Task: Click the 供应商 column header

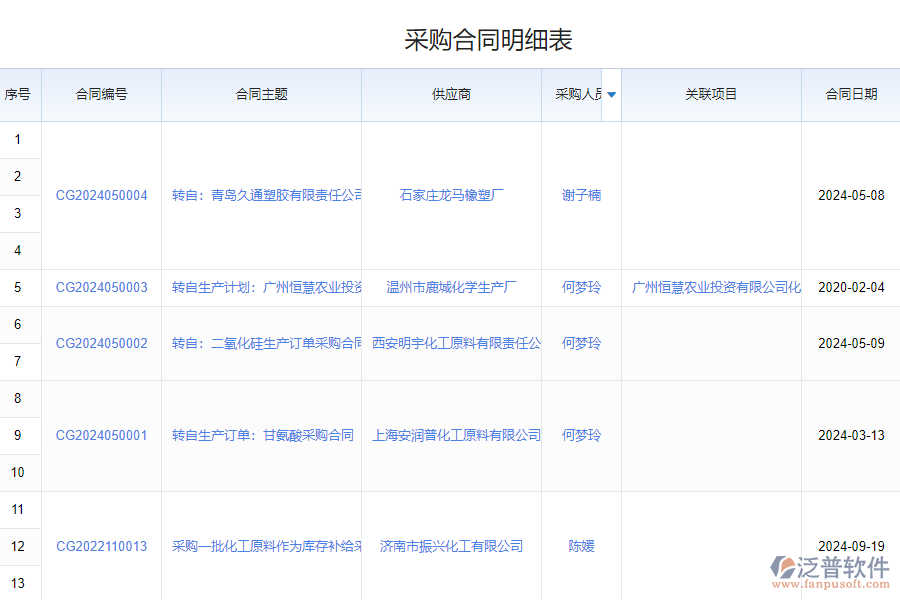Action: tap(451, 95)
